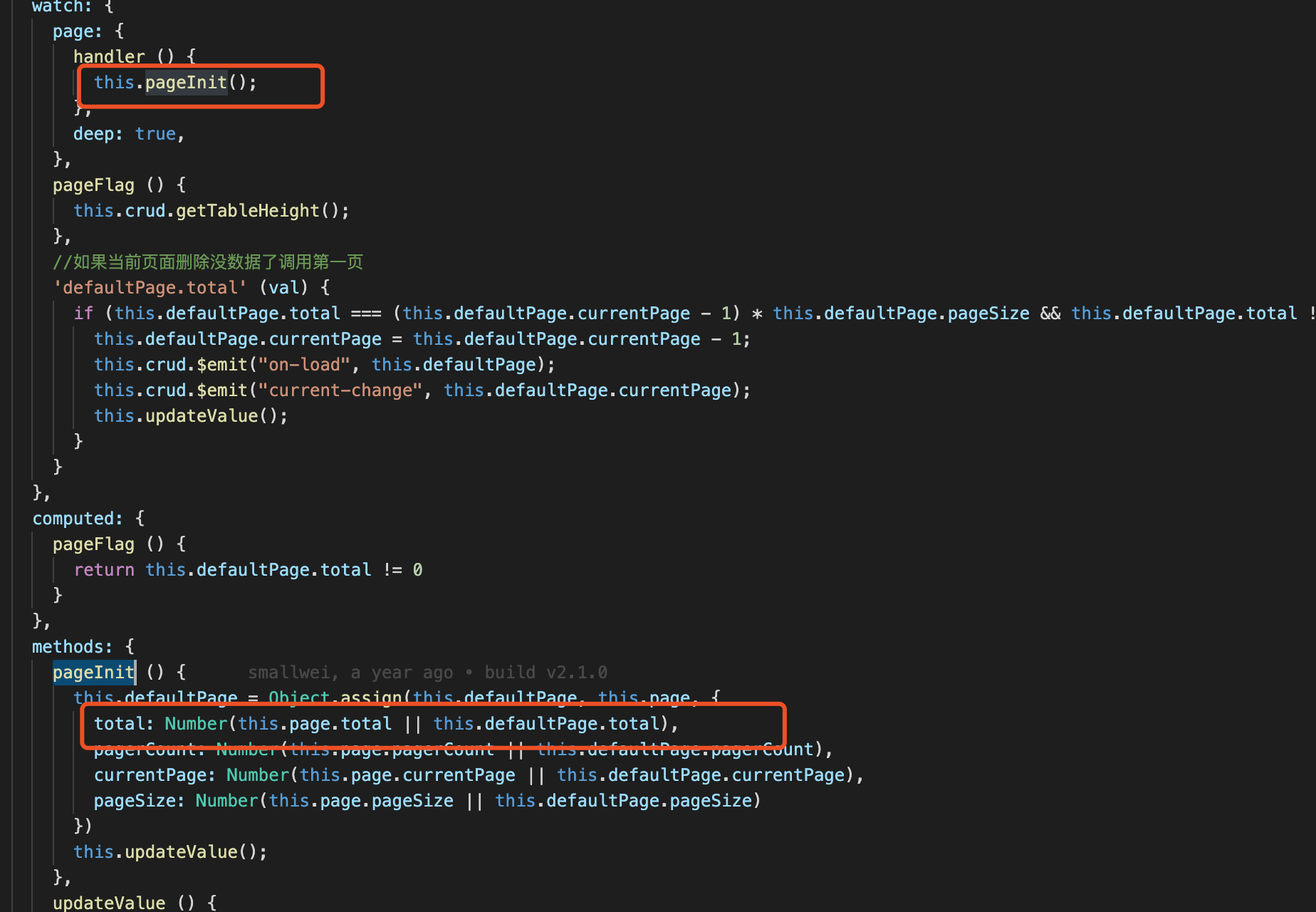Click the Chinese comment about deleting page data
1316x912 pixels.
(208, 261)
